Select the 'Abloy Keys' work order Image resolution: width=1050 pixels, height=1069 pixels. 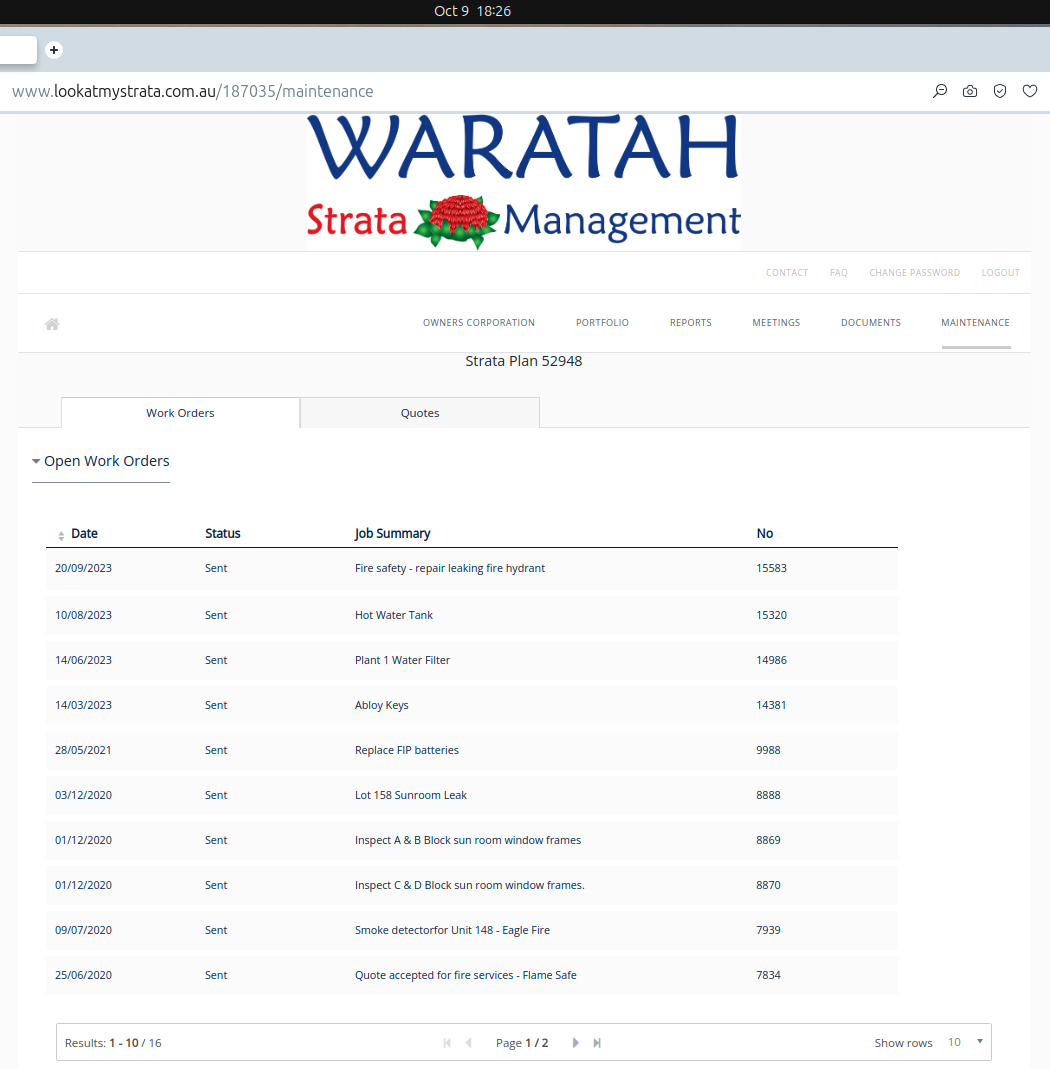coord(472,705)
